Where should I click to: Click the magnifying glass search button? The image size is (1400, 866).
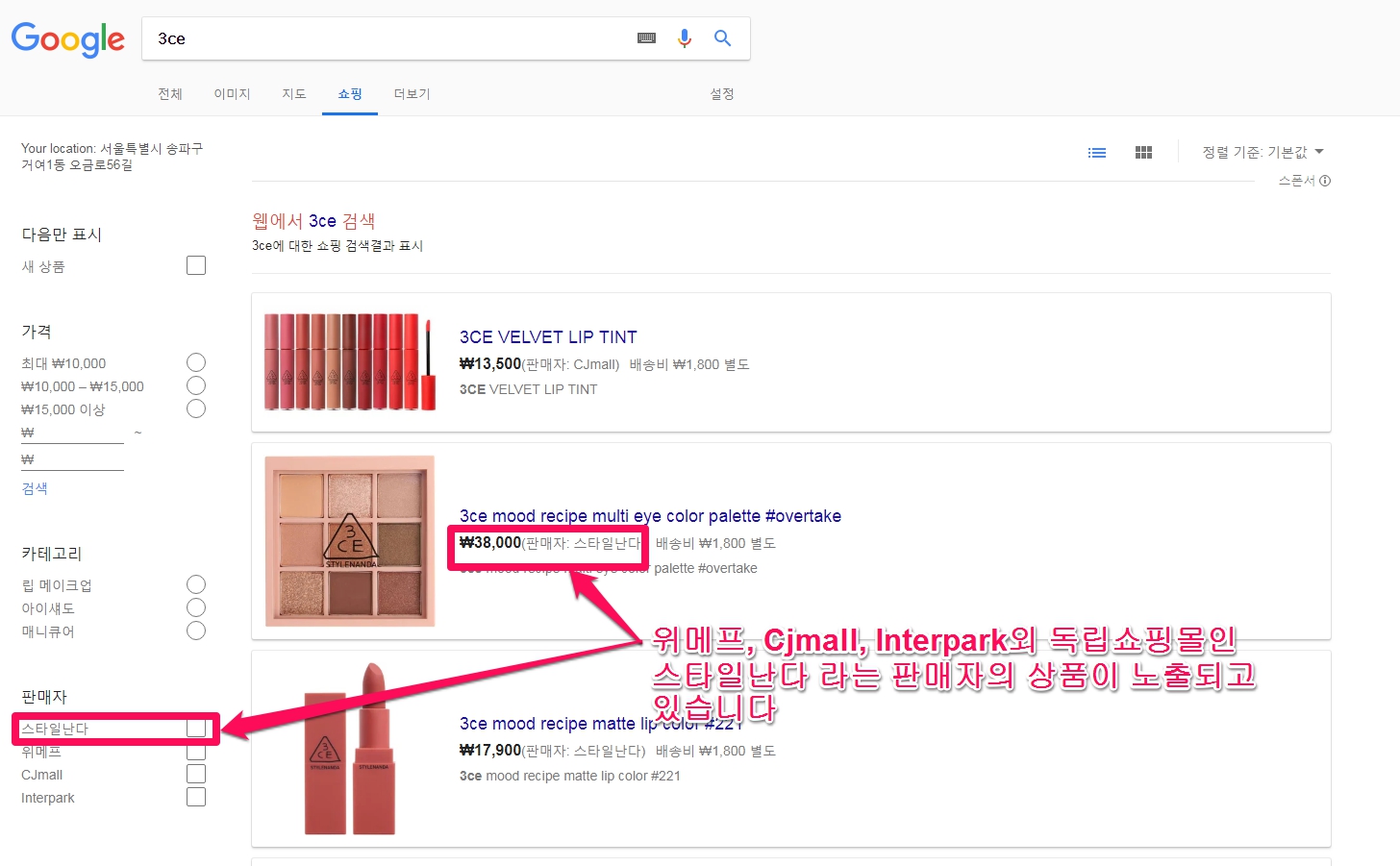point(722,38)
